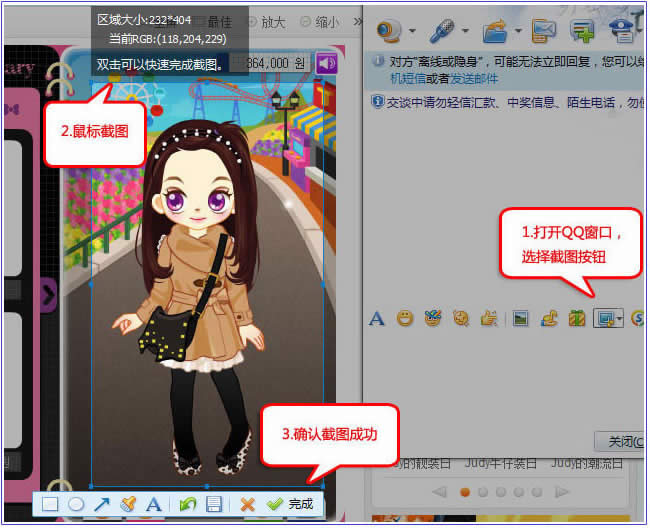Screen dimensions: 650x528
Task: Select second carousel dot
Action: coord(483,492)
